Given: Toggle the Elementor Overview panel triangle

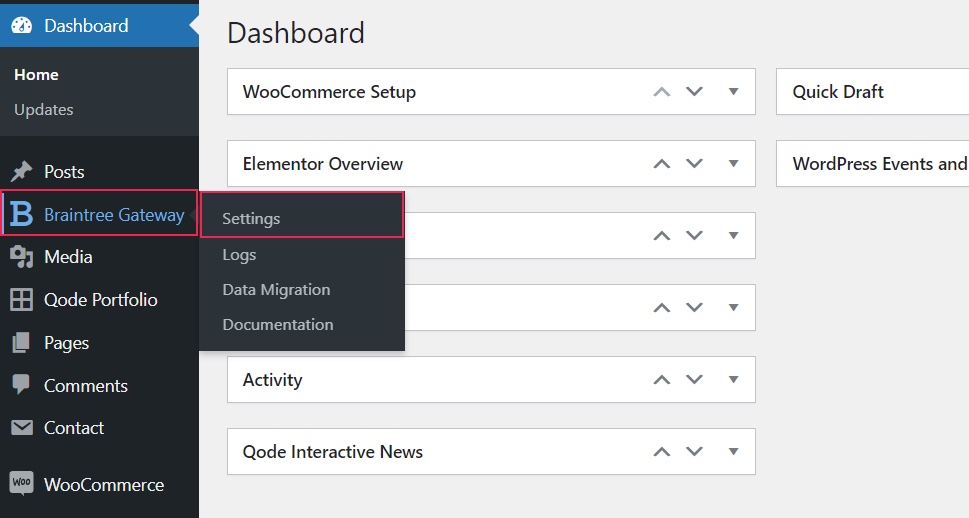Looking at the screenshot, I should click(734, 164).
